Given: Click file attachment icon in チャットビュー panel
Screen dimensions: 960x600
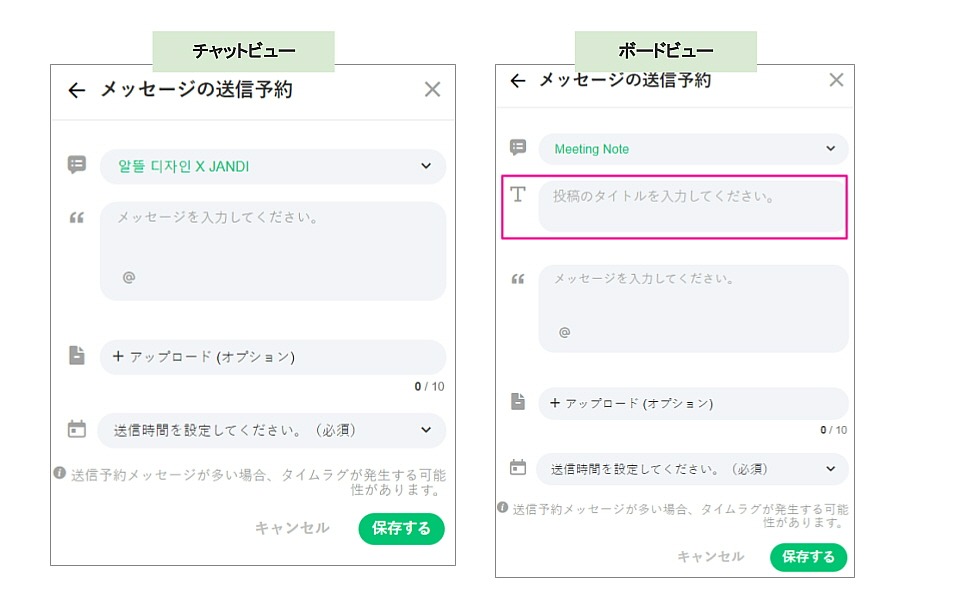Looking at the screenshot, I should [x=77, y=356].
